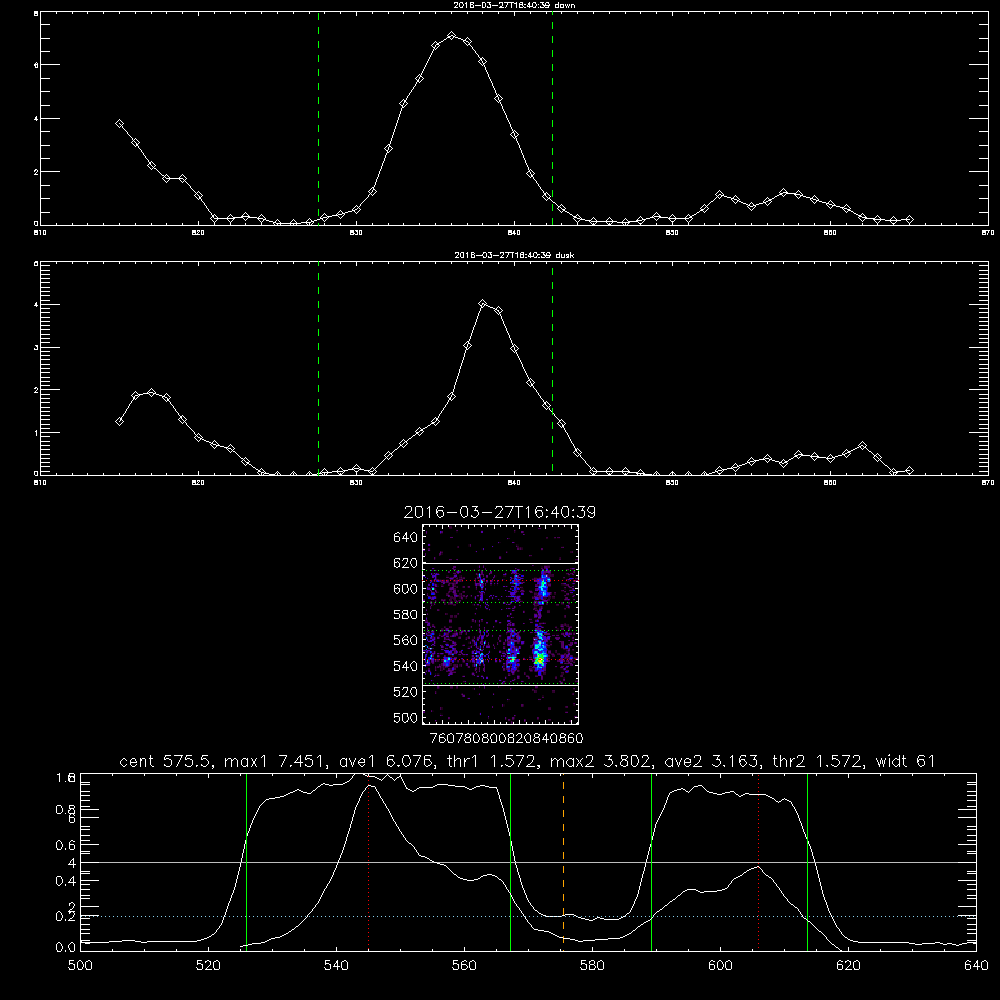The height and width of the screenshot is (1000, 1000).
Task: Click the red dotted line near 606 in bottom plot
Action: point(758,861)
